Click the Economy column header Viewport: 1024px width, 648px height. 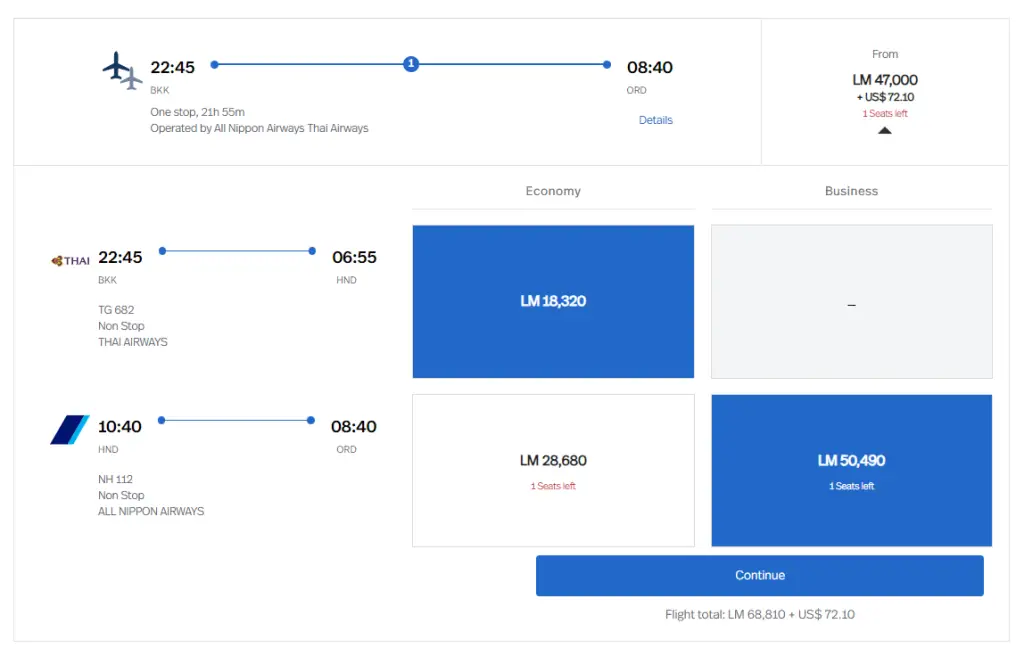click(x=553, y=191)
